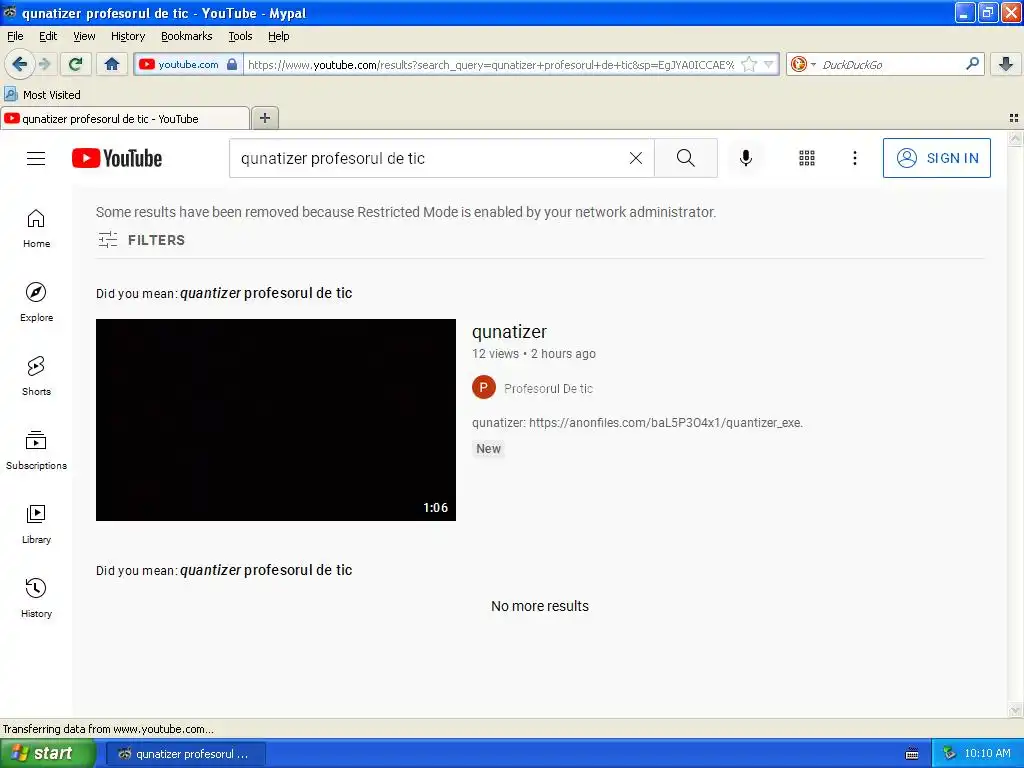This screenshot has width=1024, height=768.
Task: Open the DuckDuckGo search engine selector
Action: (803, 64)
